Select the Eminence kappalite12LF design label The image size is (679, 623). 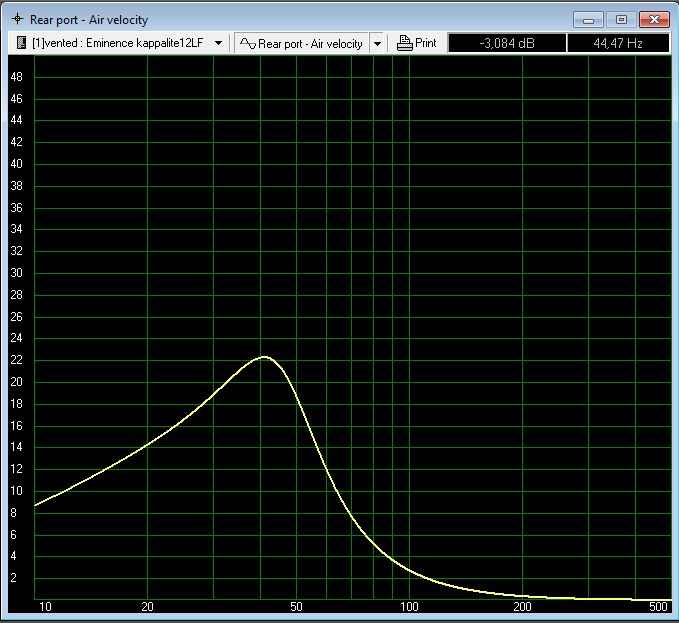click(120, 43)
